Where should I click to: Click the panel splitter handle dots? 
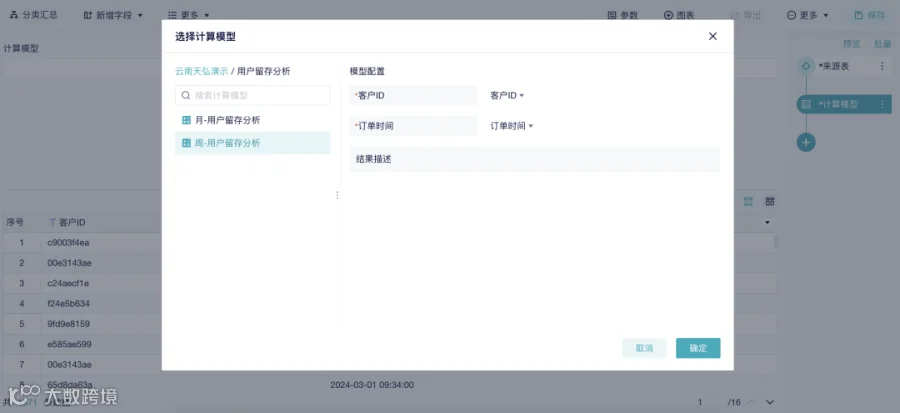click(x=337, y=195)
